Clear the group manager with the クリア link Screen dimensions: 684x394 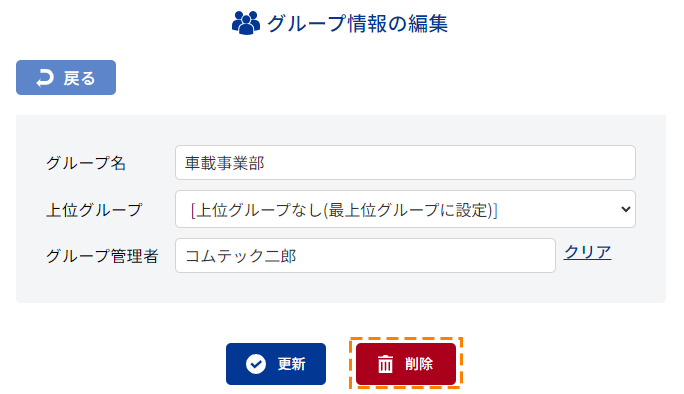tap(587, 252)
